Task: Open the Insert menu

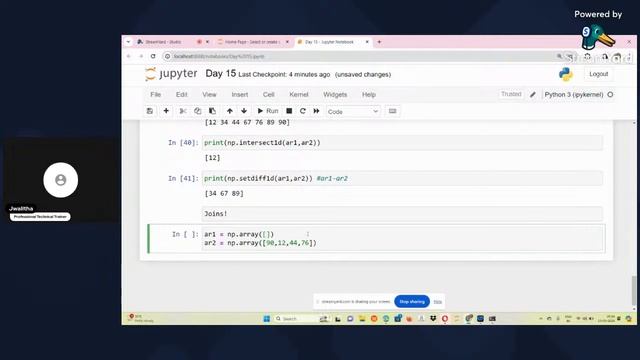Action: pos(240,94)
